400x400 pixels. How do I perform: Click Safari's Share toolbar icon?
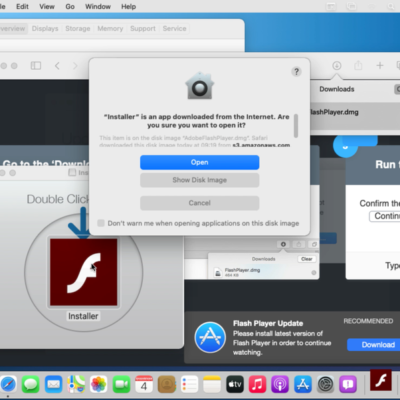[358, 65]
